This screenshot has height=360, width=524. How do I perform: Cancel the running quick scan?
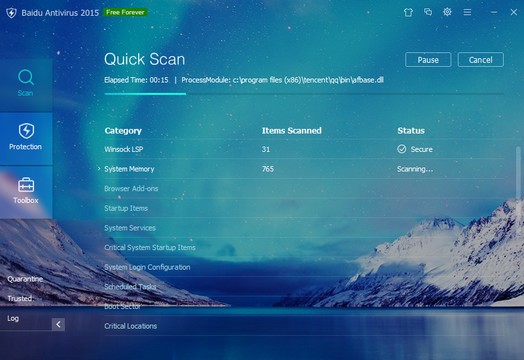click(481, 60)
